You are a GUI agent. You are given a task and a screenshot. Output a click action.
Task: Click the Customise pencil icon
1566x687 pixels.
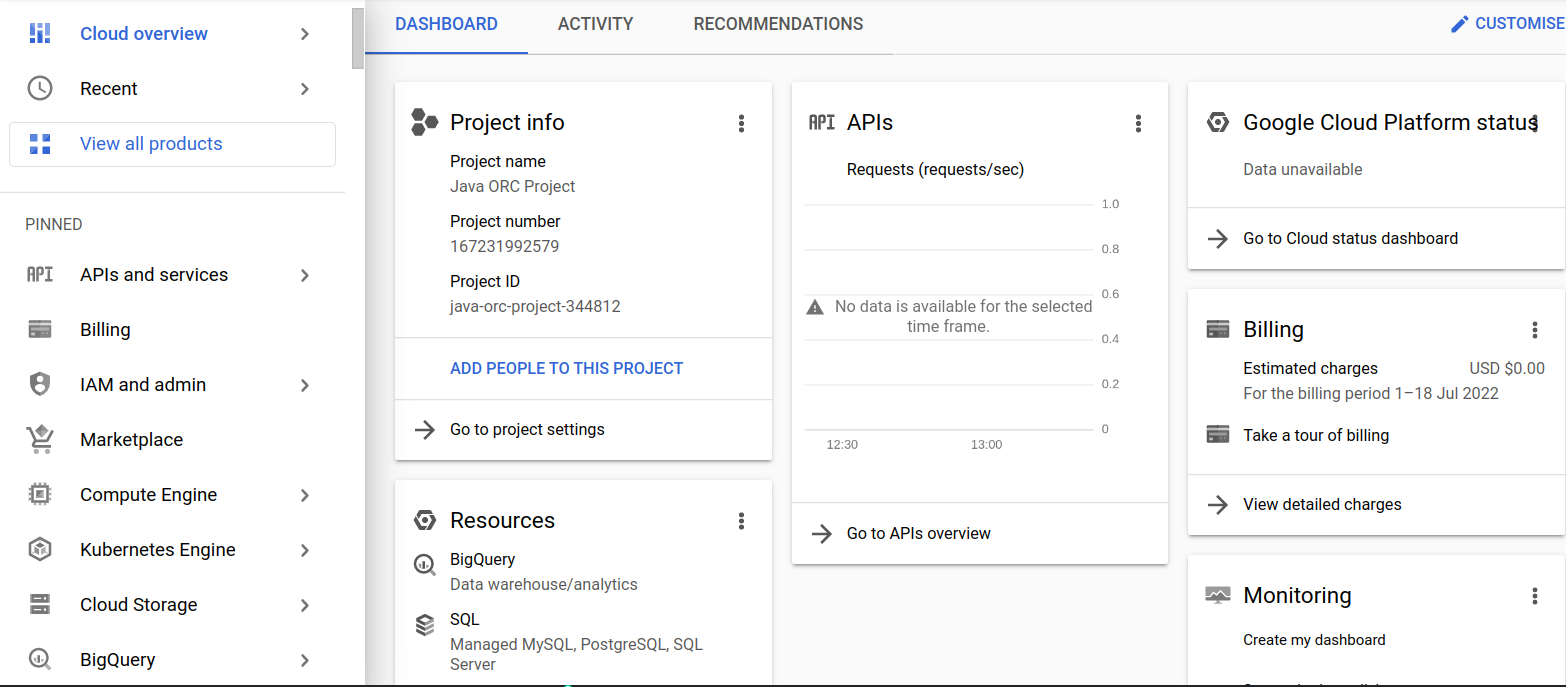click(1460, 24)
